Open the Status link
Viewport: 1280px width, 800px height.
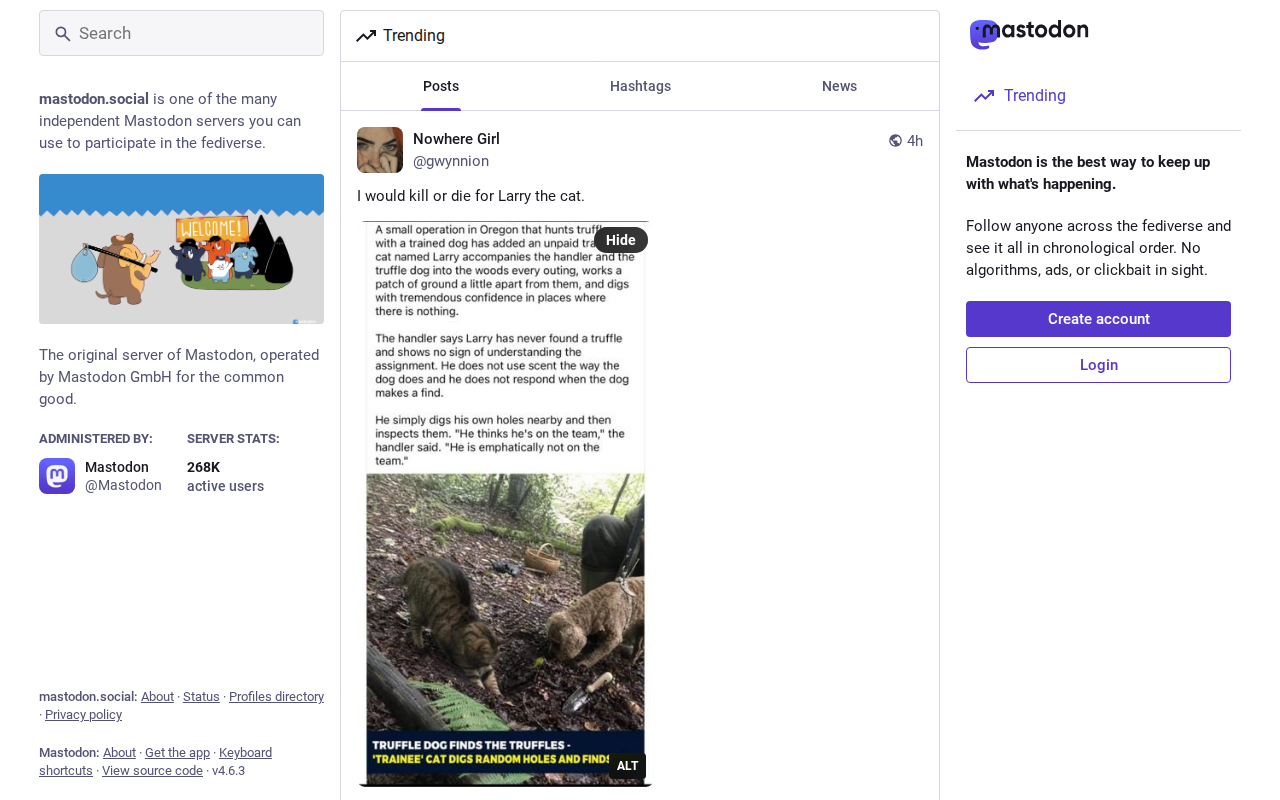(x=201, y=697)
